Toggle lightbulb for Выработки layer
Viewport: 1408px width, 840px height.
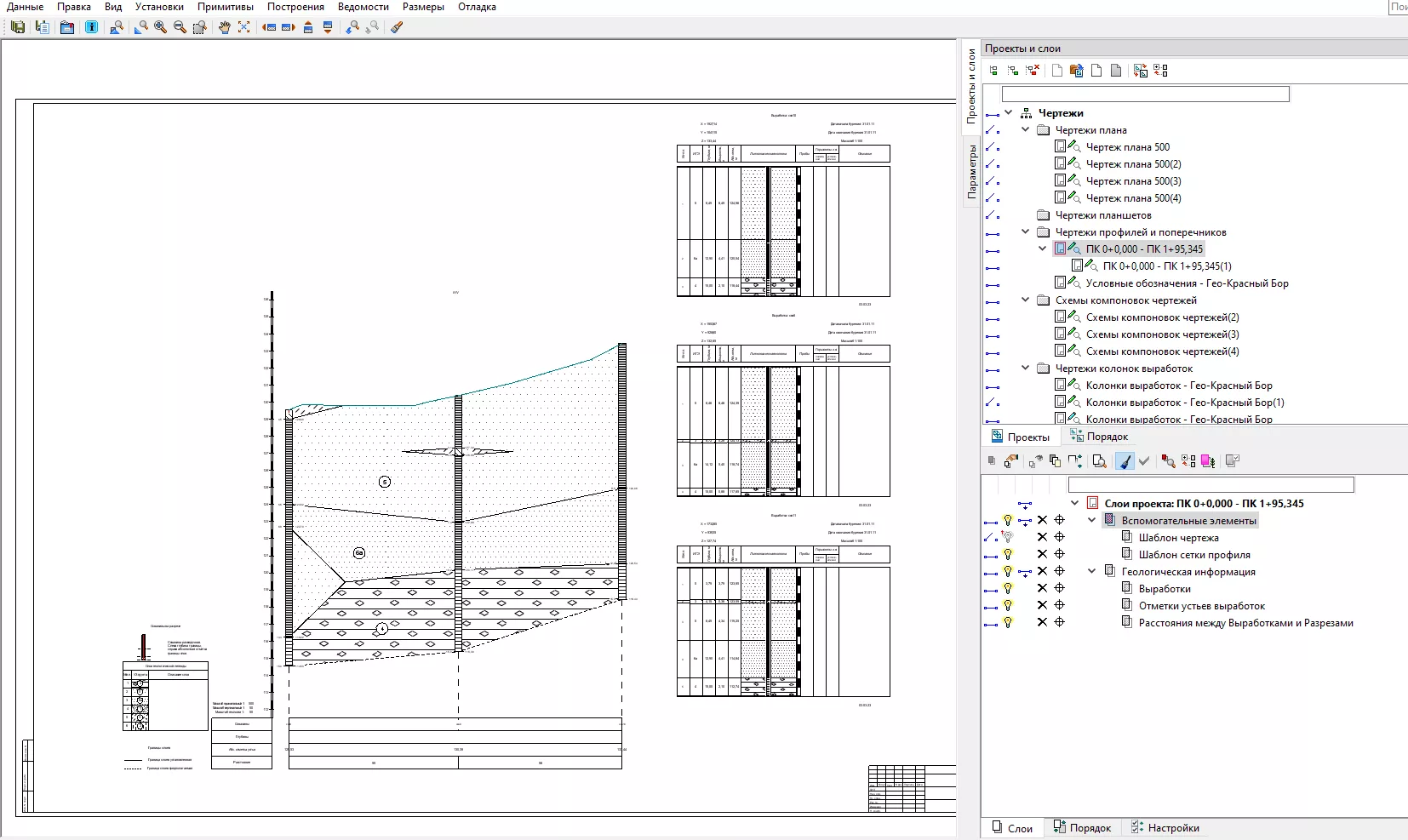pos(1008,588)
